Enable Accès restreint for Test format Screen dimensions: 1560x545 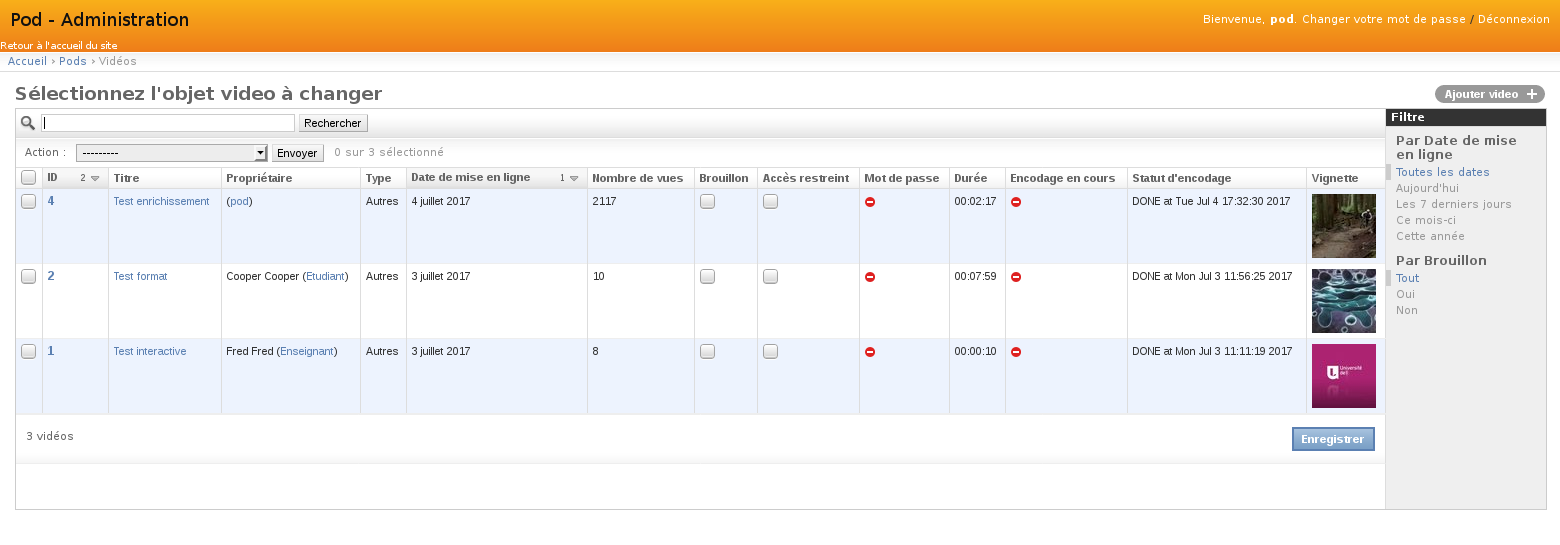click(x=770, y=277)
